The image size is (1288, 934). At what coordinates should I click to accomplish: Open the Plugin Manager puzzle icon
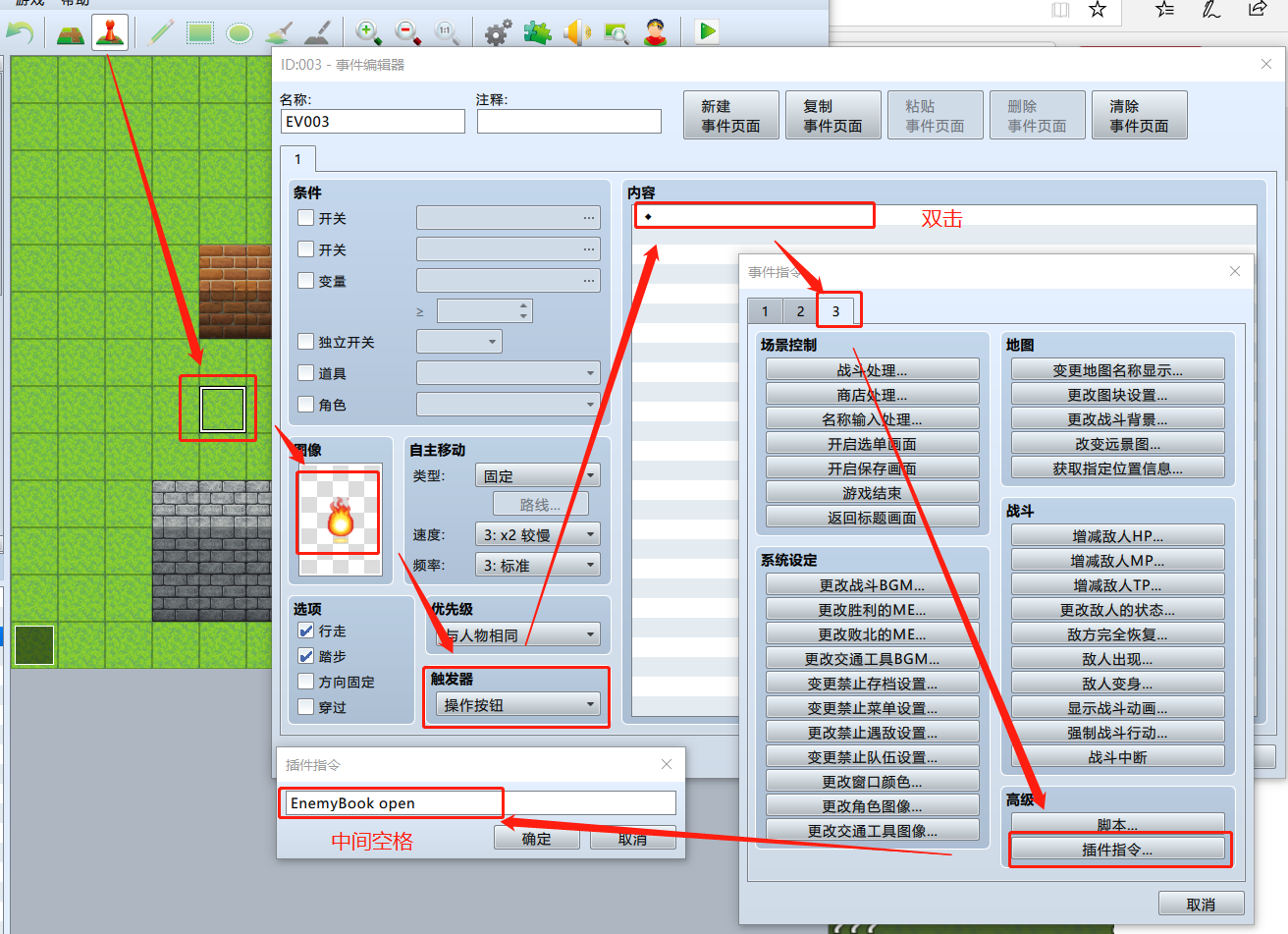point(537,31)
